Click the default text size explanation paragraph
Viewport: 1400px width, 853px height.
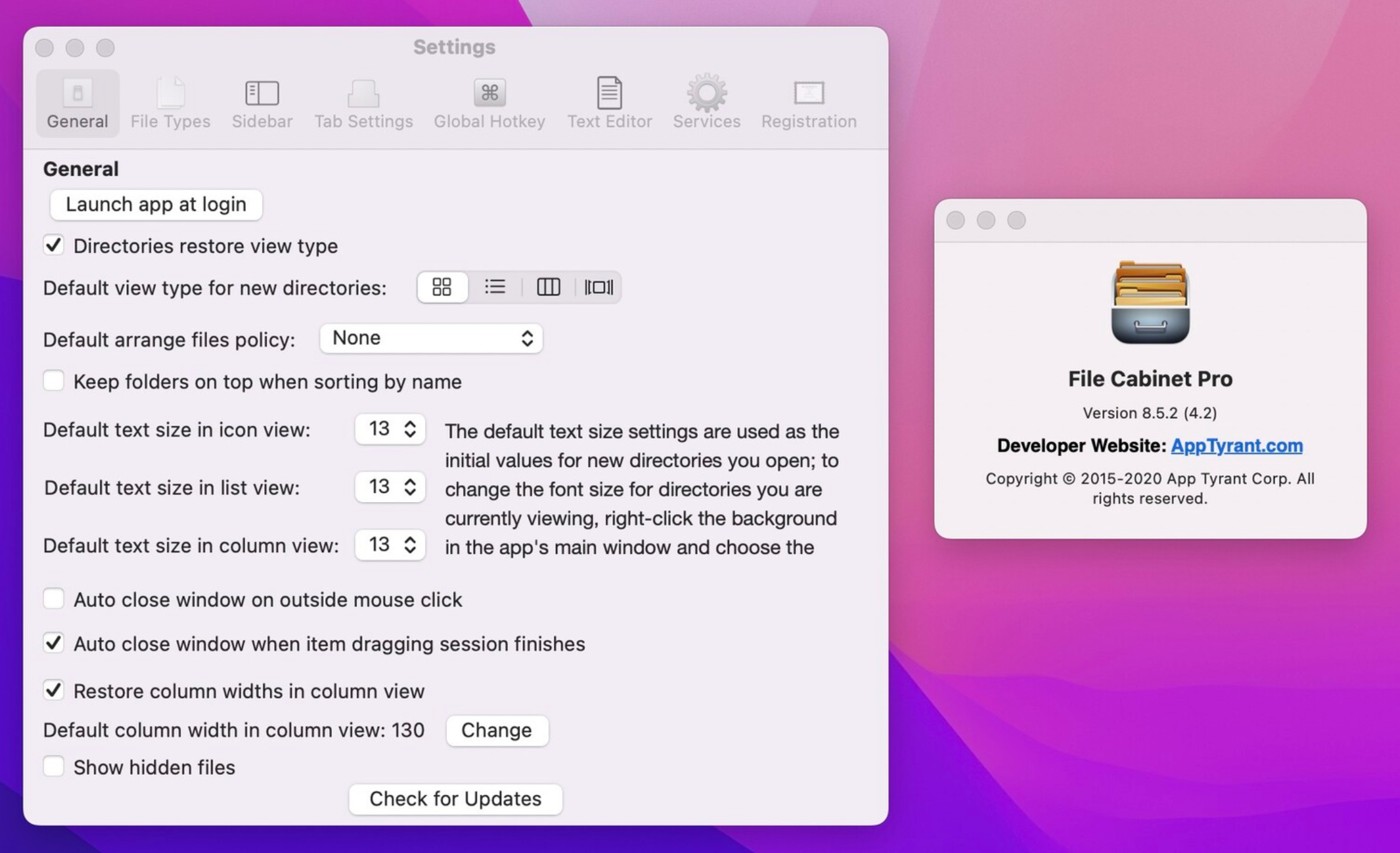pos(642,489)
